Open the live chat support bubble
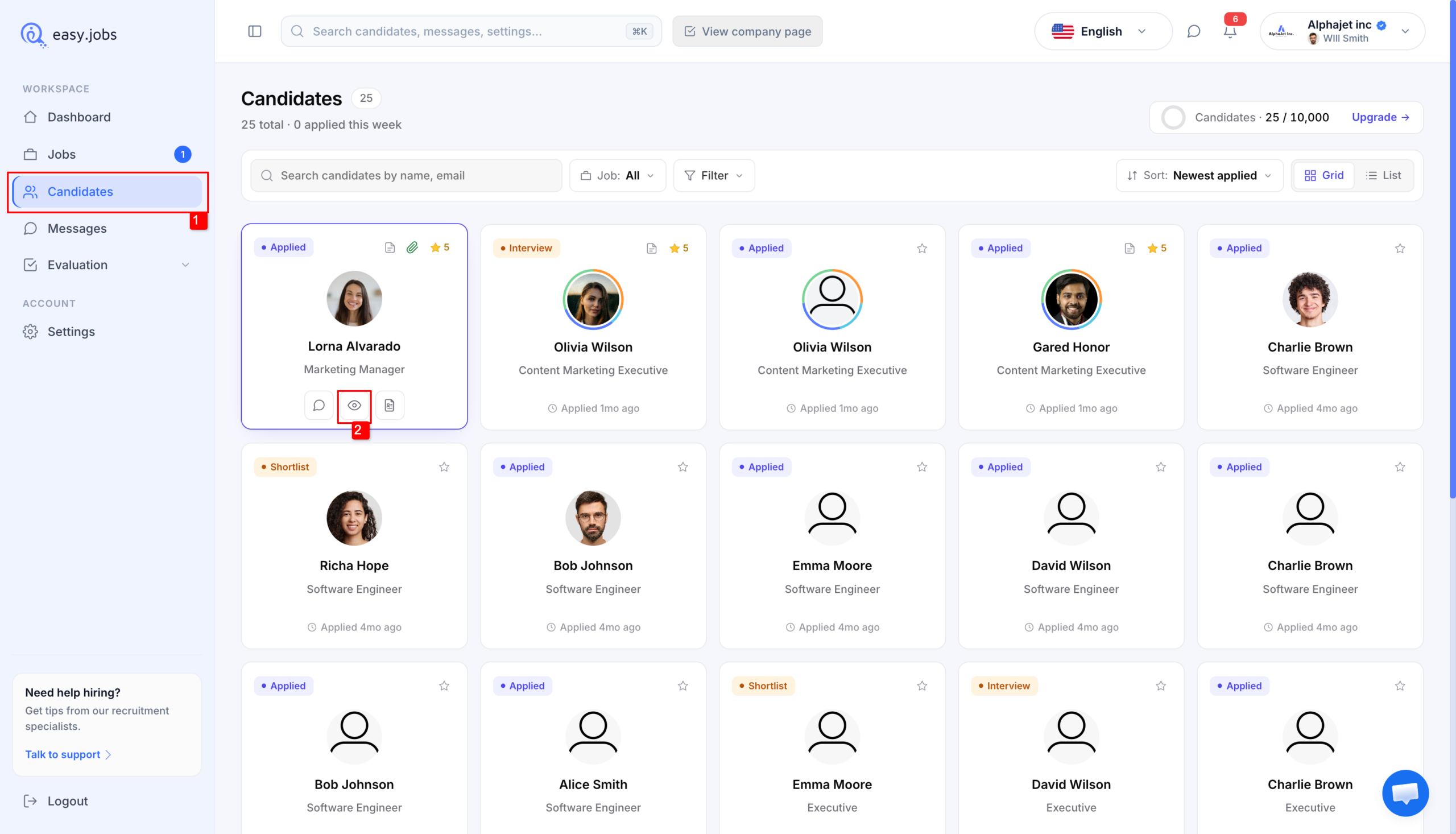 click(x=1405, y=793)
